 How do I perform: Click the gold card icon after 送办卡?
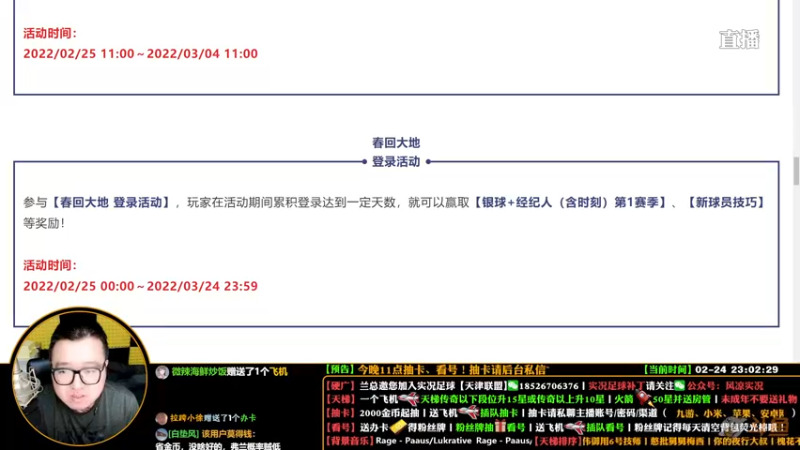click(x=398, y=427)
